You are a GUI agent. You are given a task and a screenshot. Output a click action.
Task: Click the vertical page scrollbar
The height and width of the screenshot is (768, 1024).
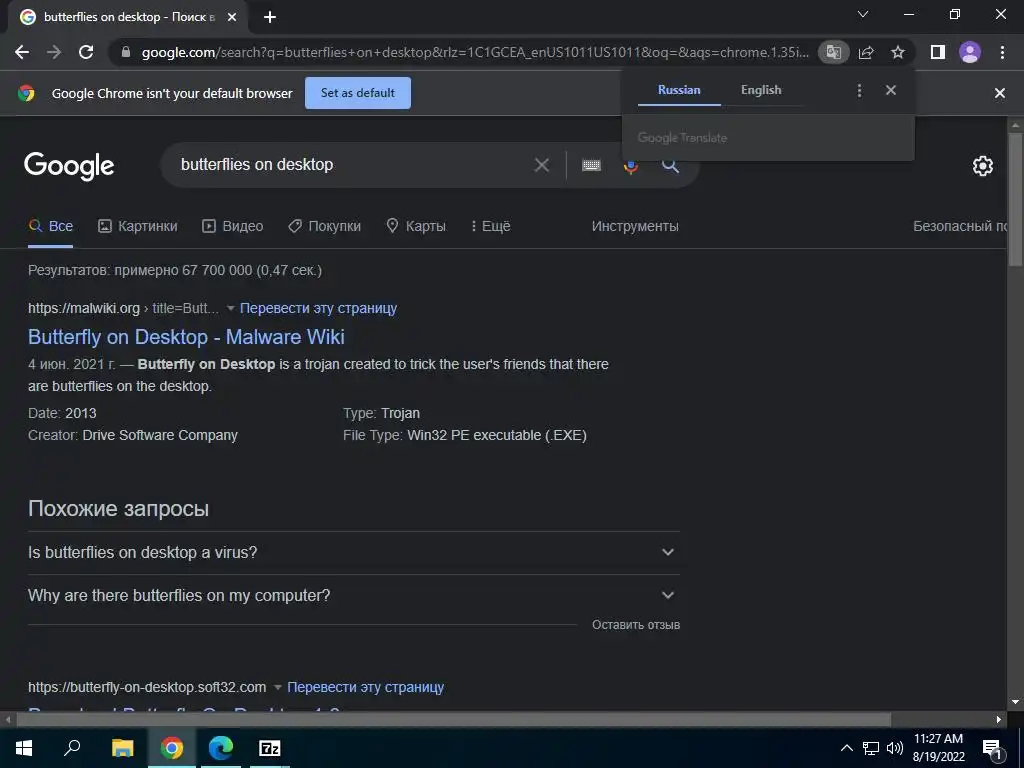pos(1015,199)
